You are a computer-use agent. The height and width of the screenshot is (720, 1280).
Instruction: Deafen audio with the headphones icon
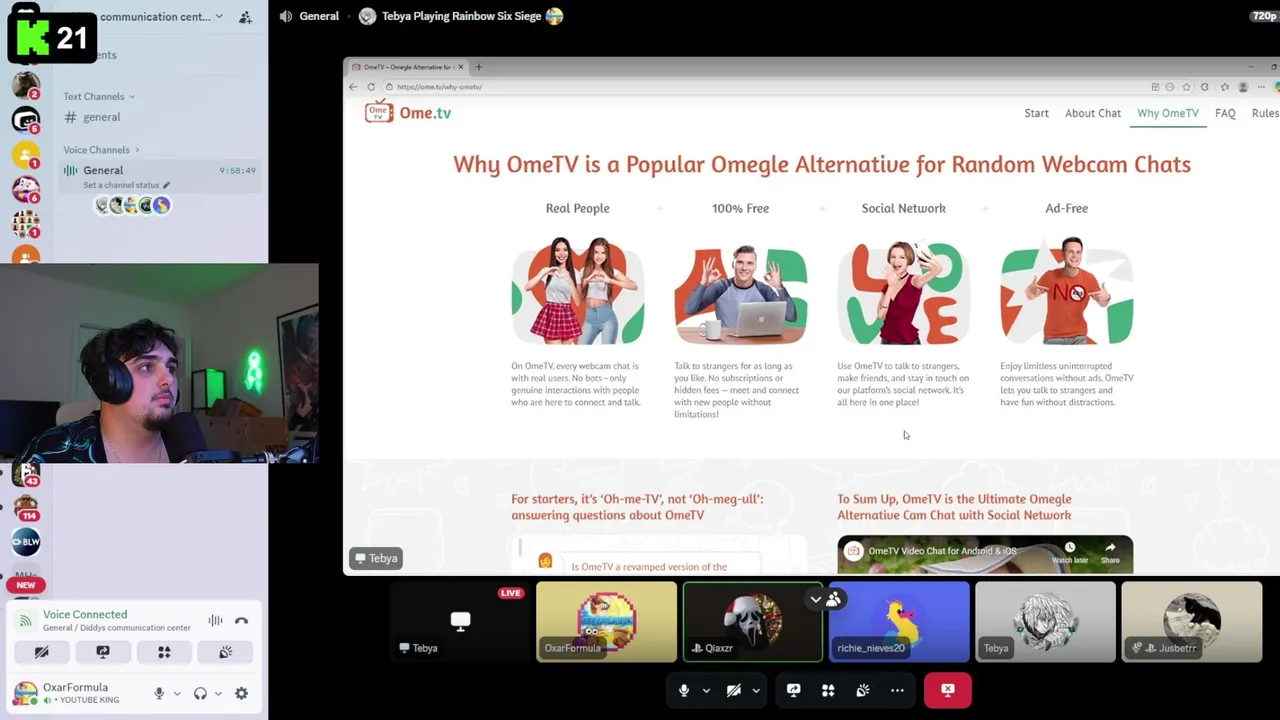pyautogui.click(x=200, y=693)
